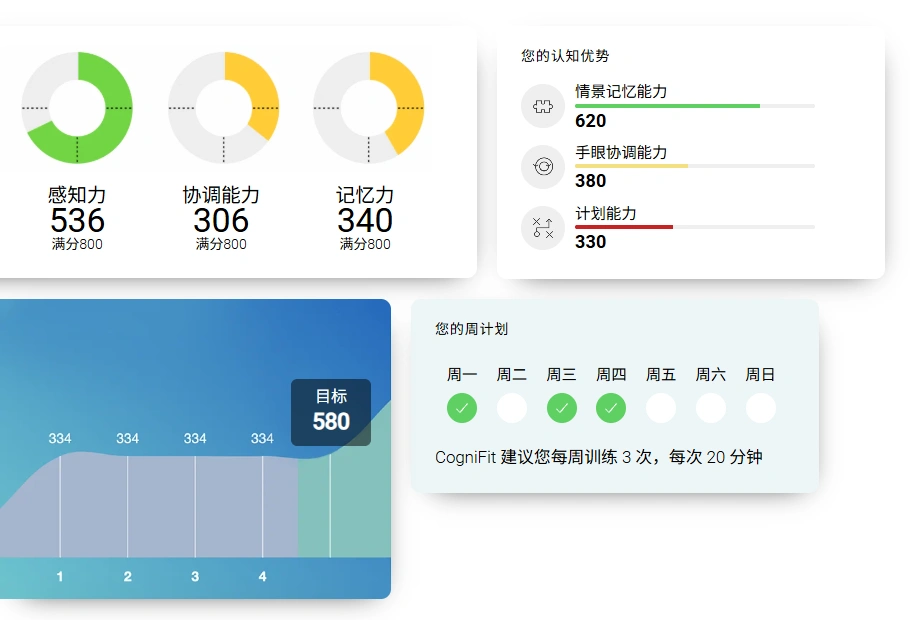Click the 您的认知优势 heading
Image resolution: width=910 pixels, height=620 pixels.
coord(565,56)
